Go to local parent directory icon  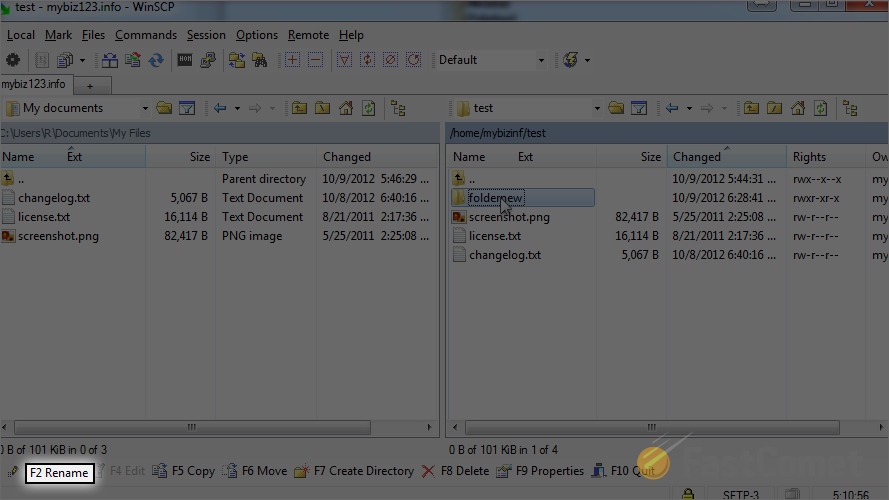click(x=299, y=108)
